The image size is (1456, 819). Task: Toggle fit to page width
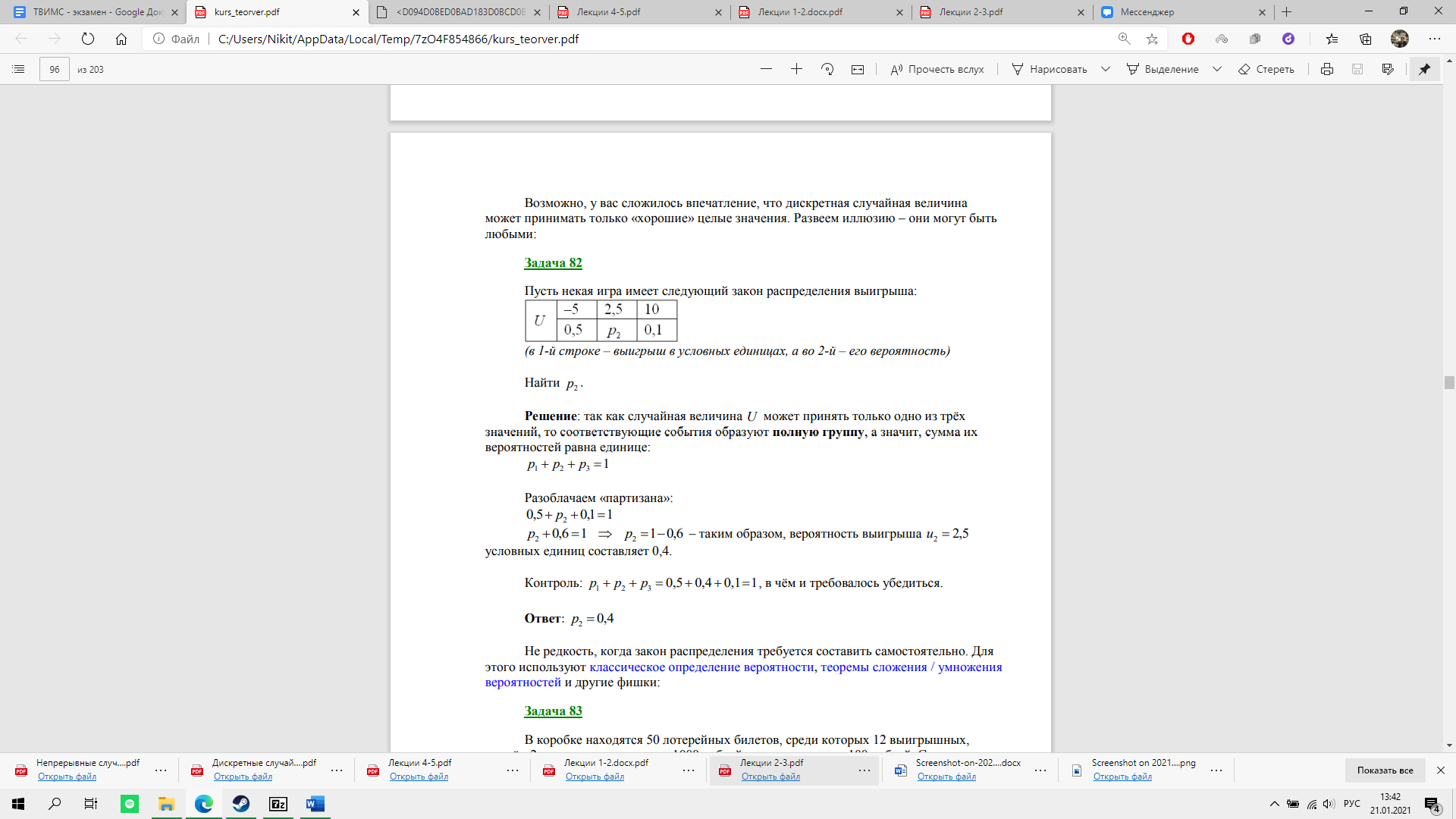pyautogui.click(x=858, y=69)
